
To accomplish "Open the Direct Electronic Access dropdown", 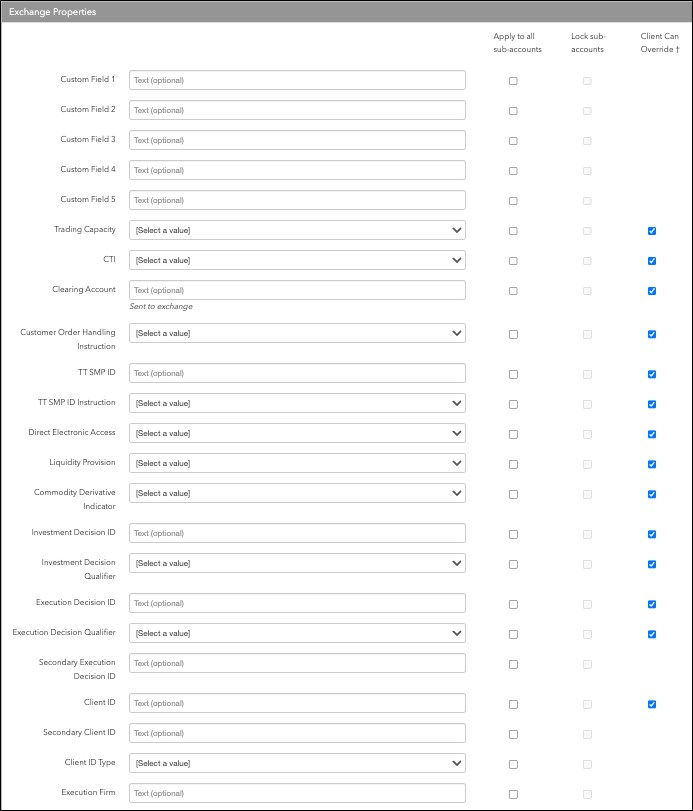I will click(x=297, y=433).
